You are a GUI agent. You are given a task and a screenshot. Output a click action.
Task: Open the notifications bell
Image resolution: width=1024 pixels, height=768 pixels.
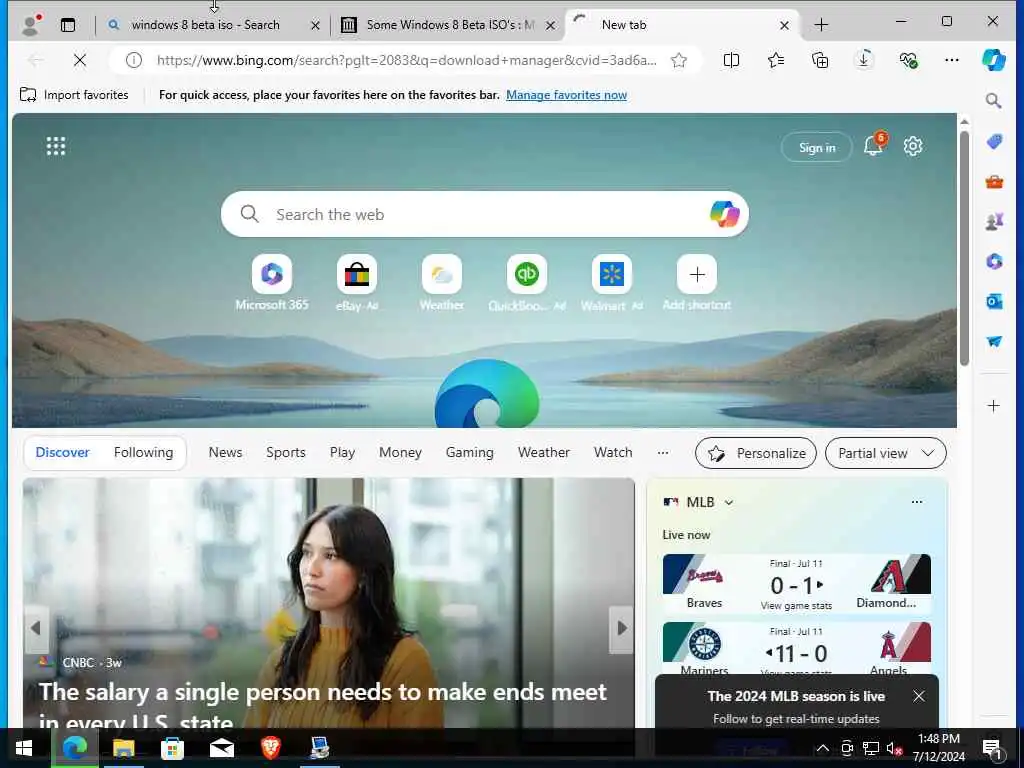point(874,145)
